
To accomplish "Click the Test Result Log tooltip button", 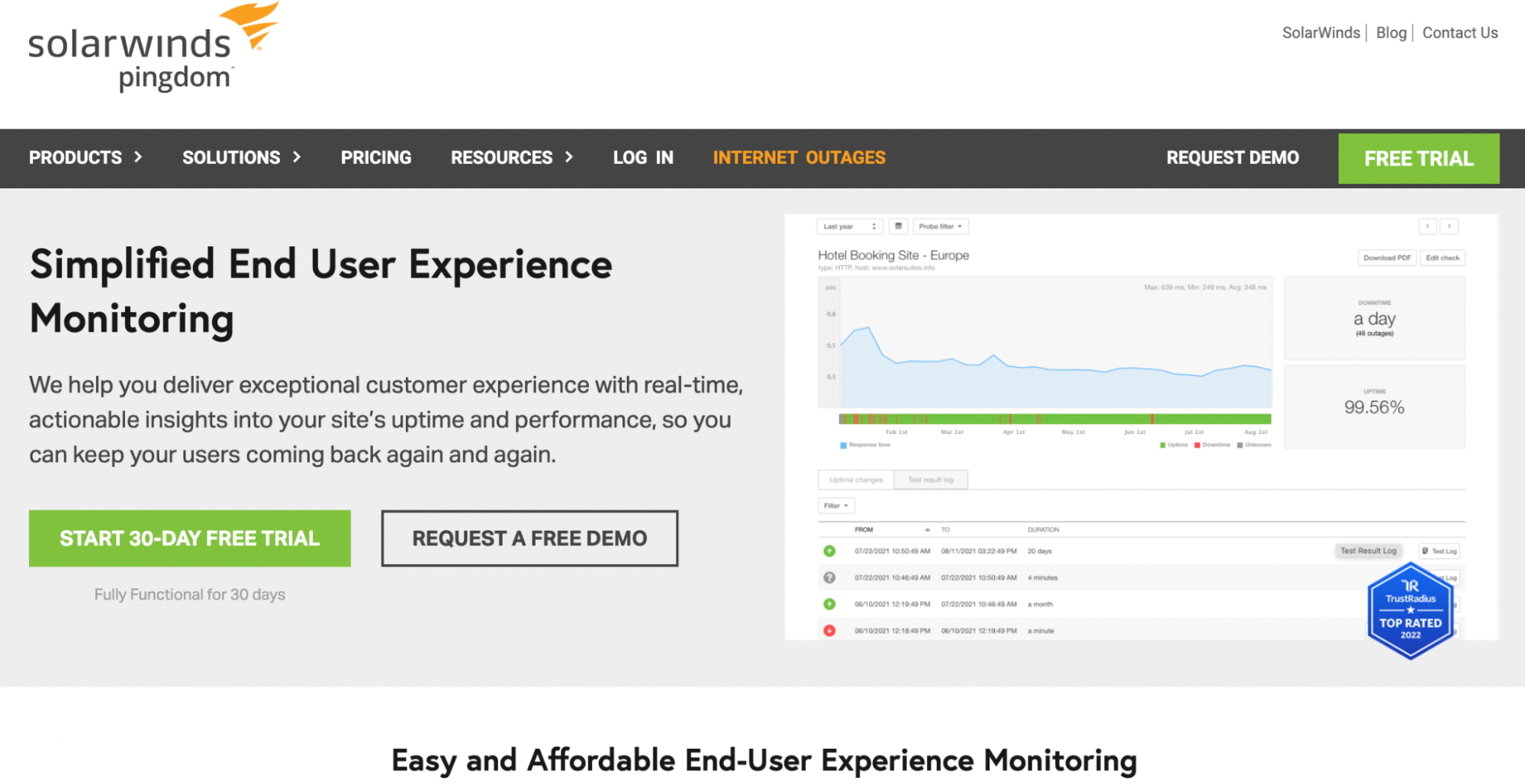I will (x=1369, y=551).
